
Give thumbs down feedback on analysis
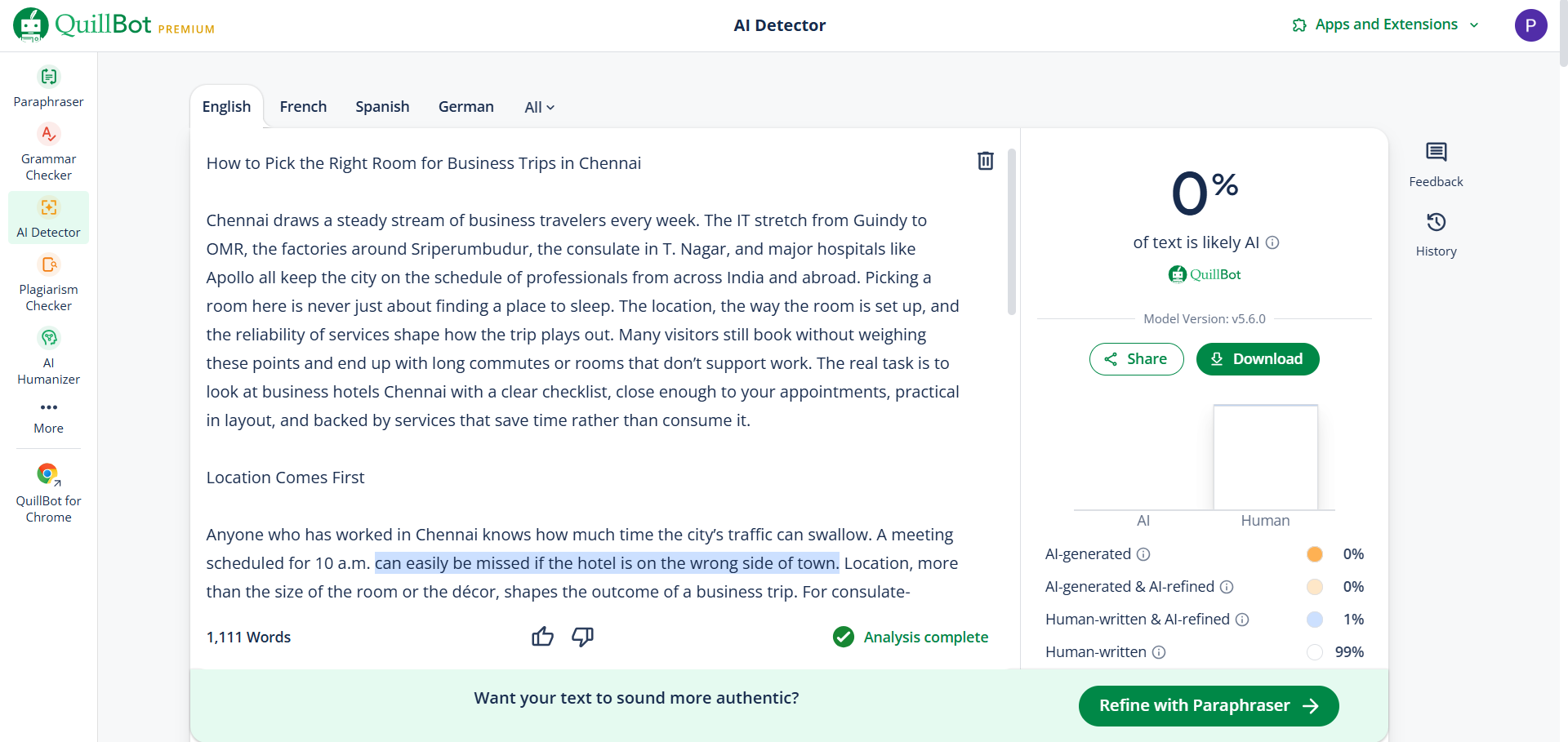(582, 637)
